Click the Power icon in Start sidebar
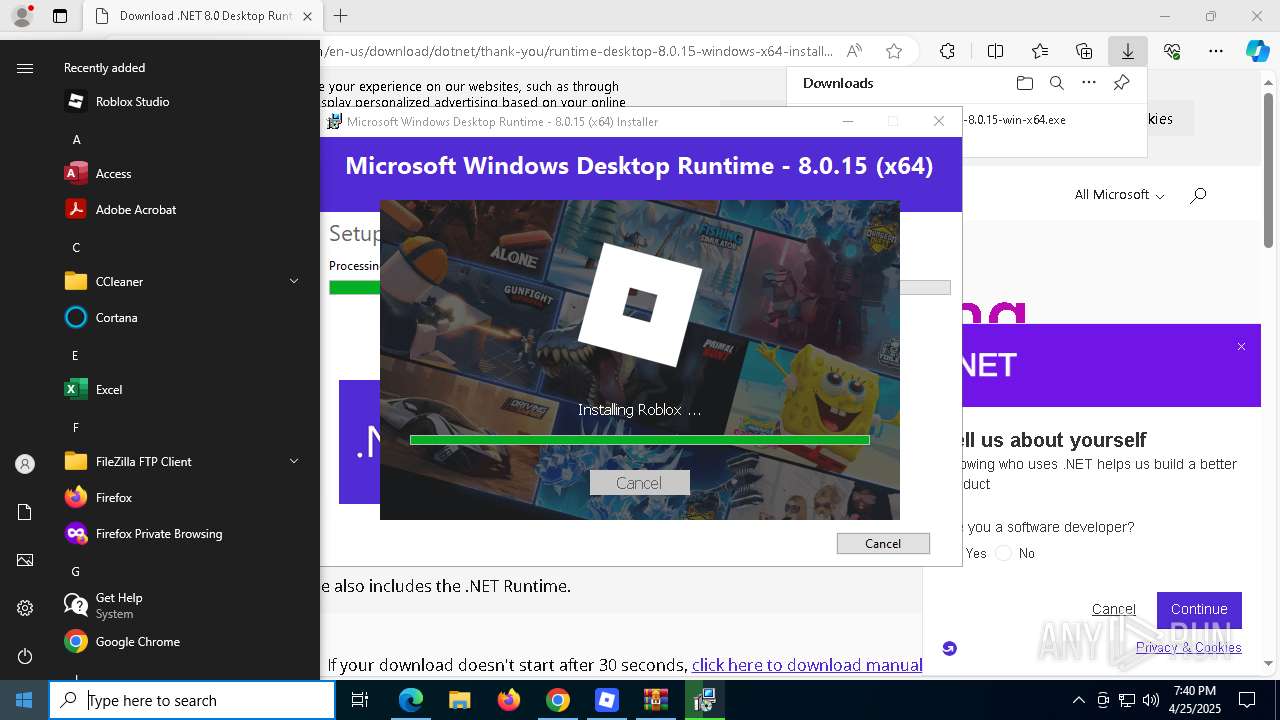 tap(25, 656)
